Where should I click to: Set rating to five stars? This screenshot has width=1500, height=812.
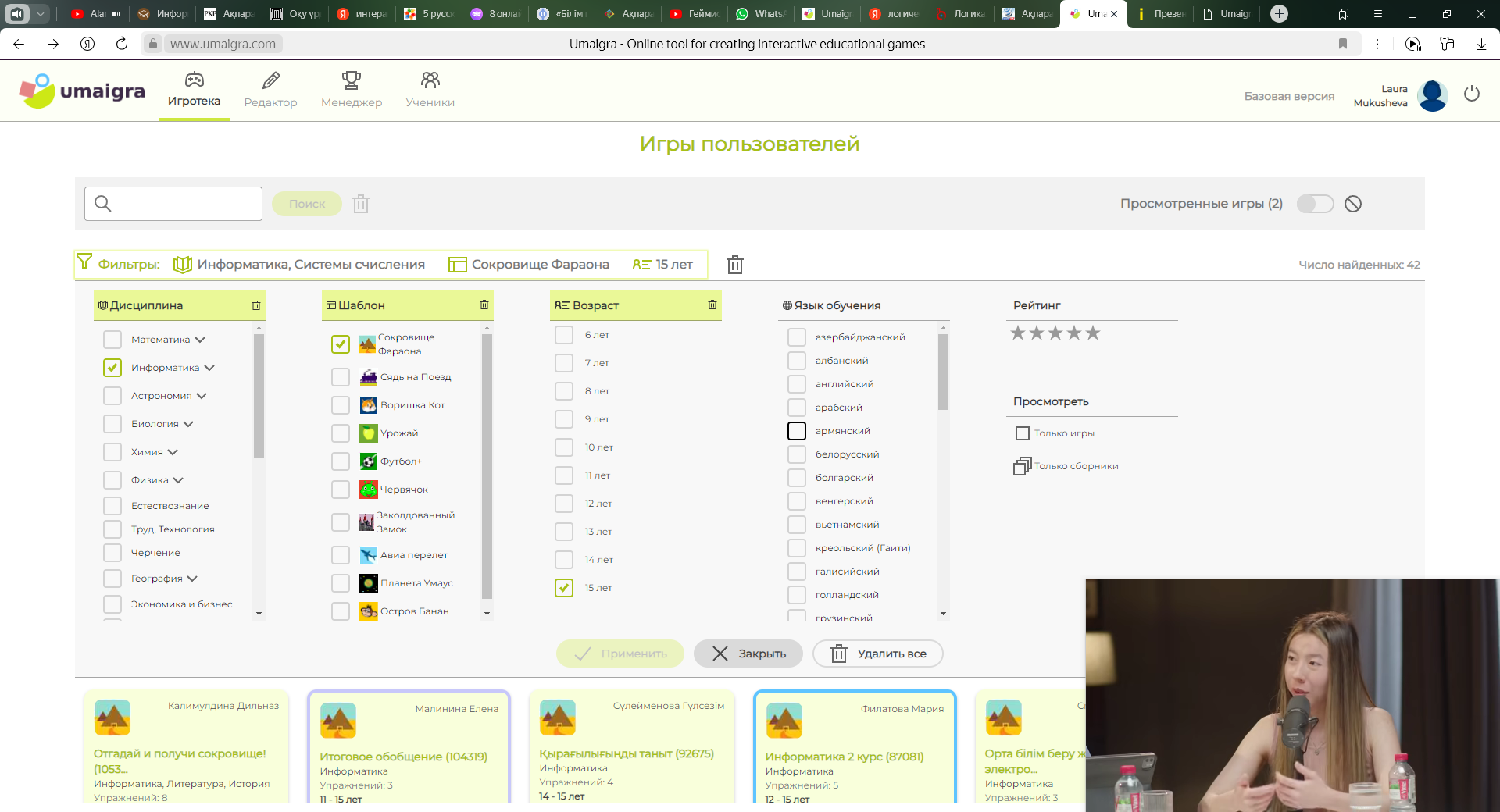pyautogui.click(x=1093, y=333)
